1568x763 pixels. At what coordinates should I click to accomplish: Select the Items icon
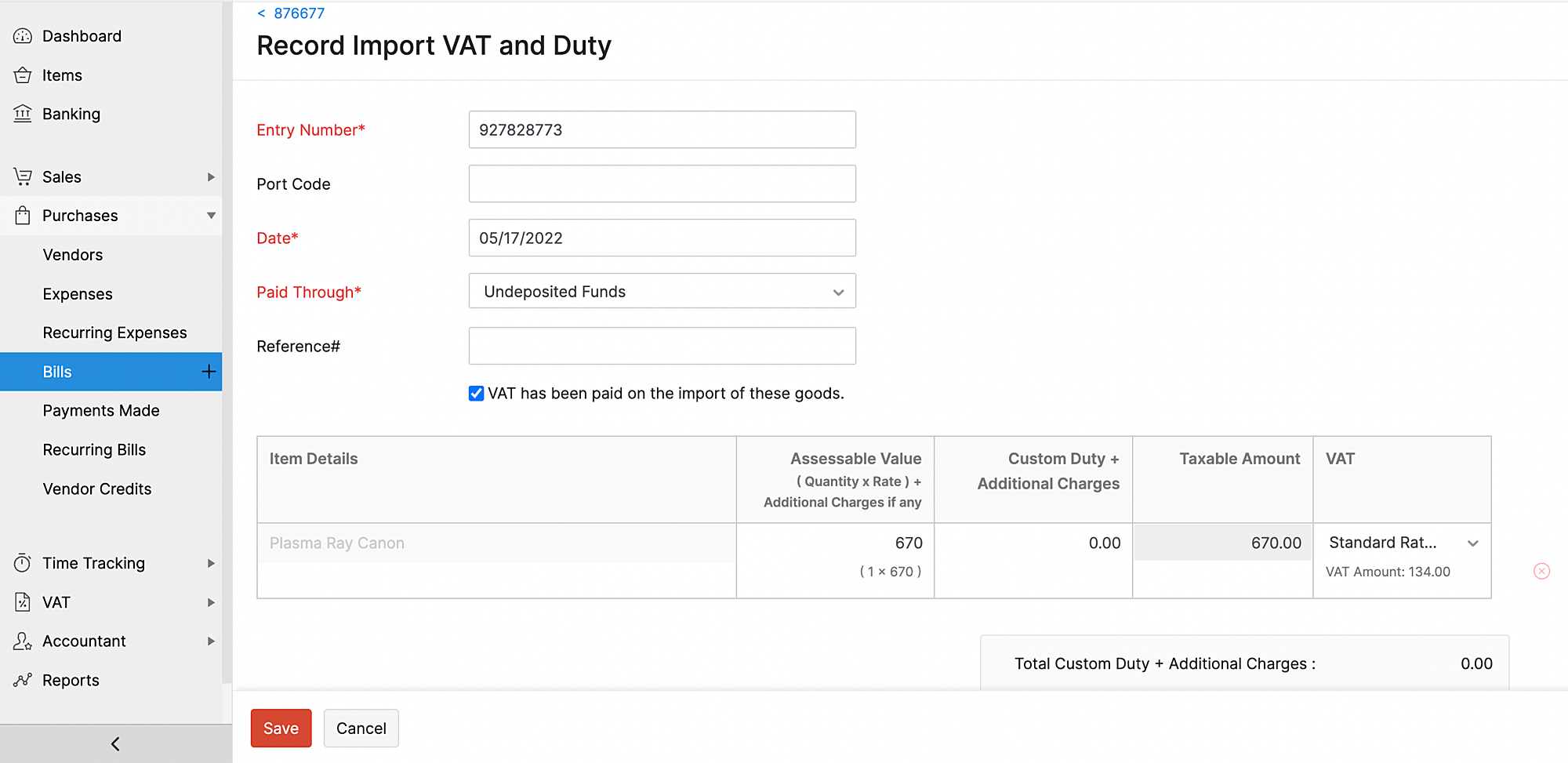[x=21, y=74]
